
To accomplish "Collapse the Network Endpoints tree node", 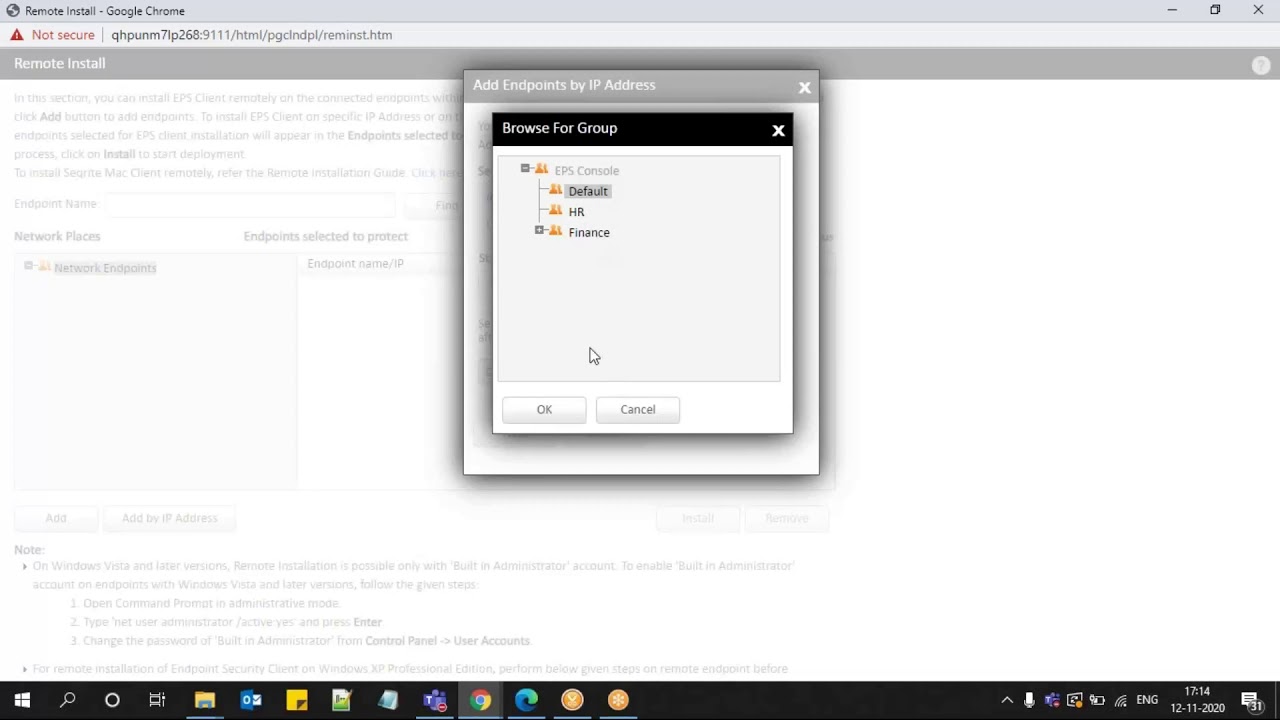I will point(28,266).
